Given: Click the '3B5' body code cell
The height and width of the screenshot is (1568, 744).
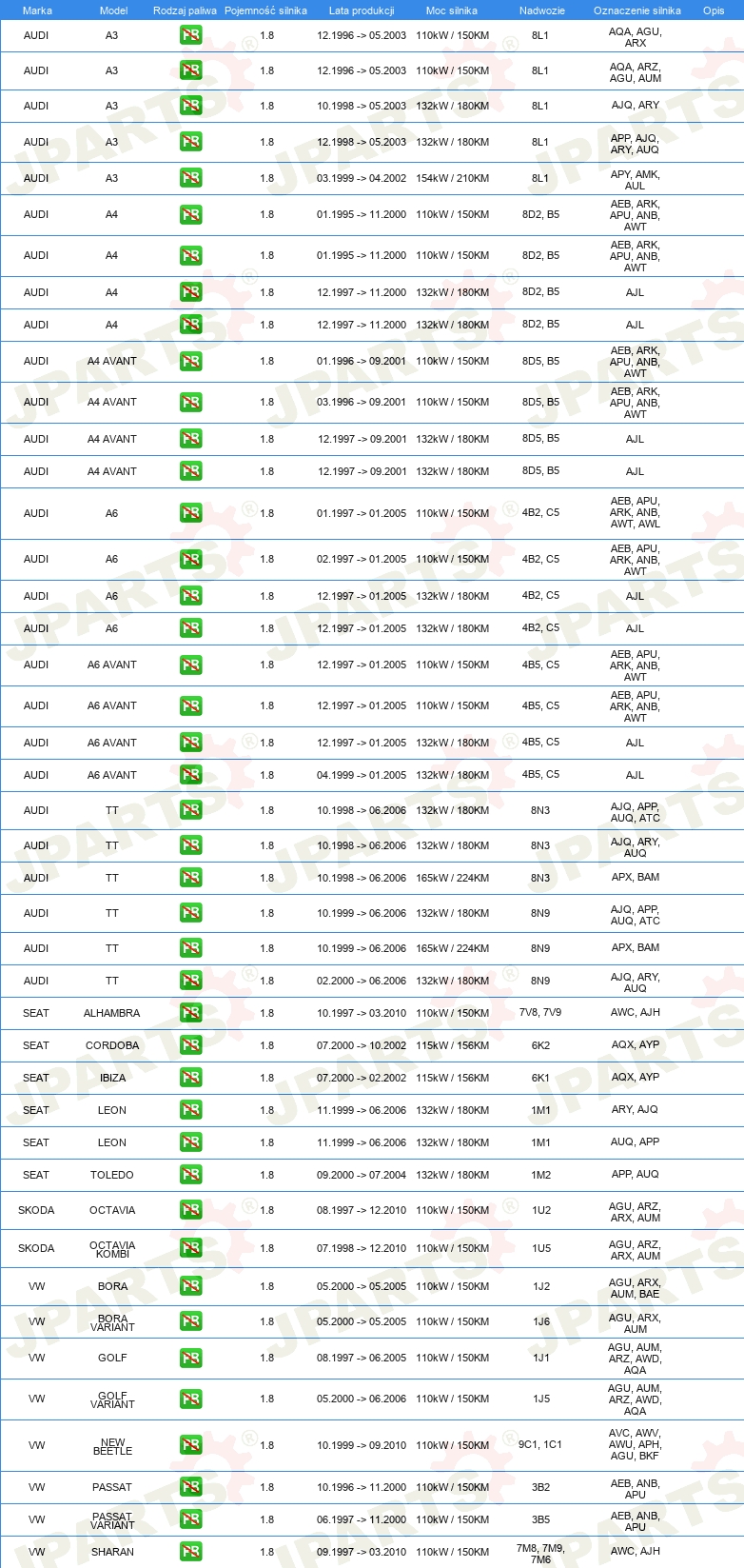Looking at the screenshot, I should [x=540, y=1519].
